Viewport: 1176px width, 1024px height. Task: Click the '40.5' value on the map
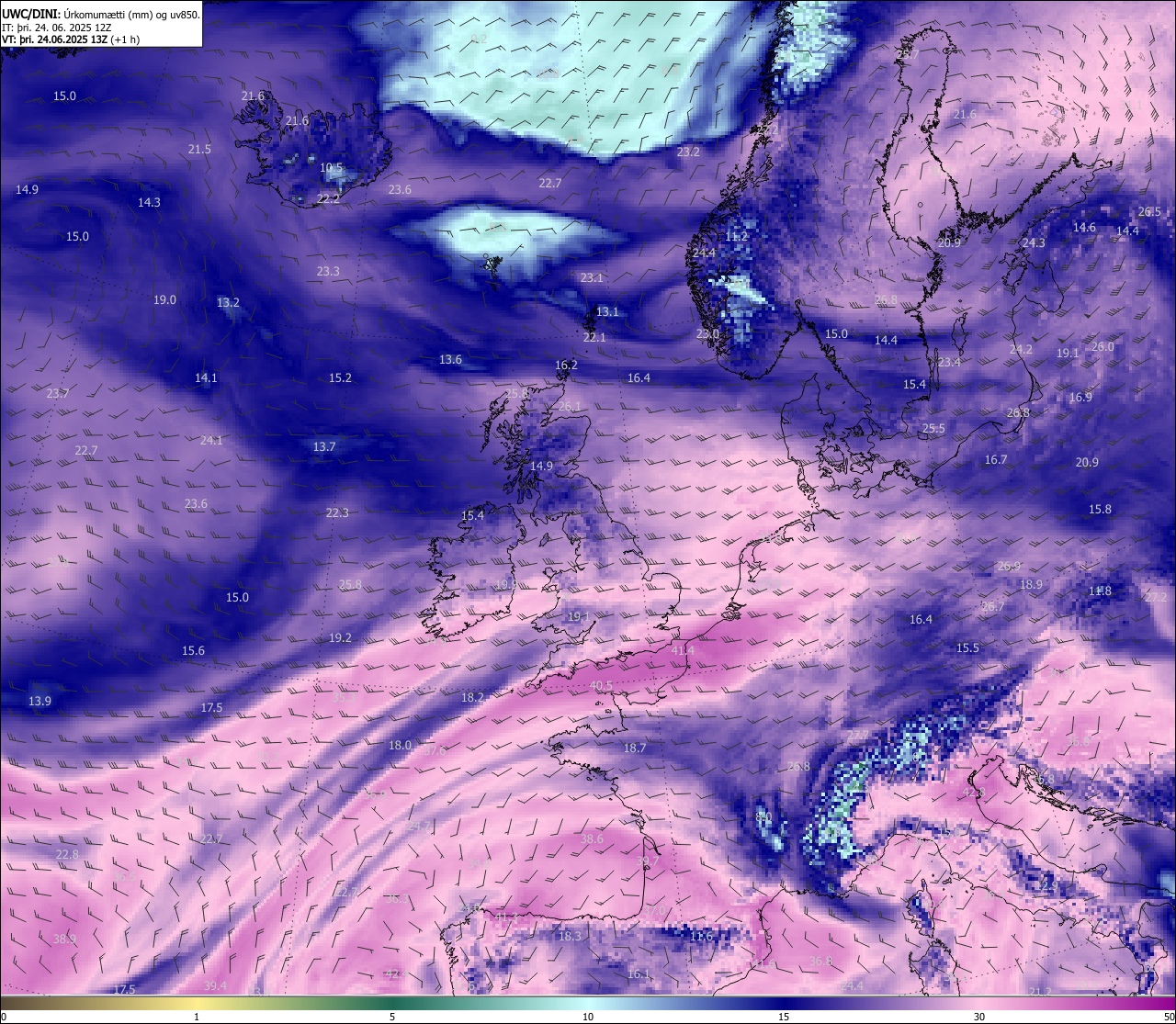[x=601, y=685]
